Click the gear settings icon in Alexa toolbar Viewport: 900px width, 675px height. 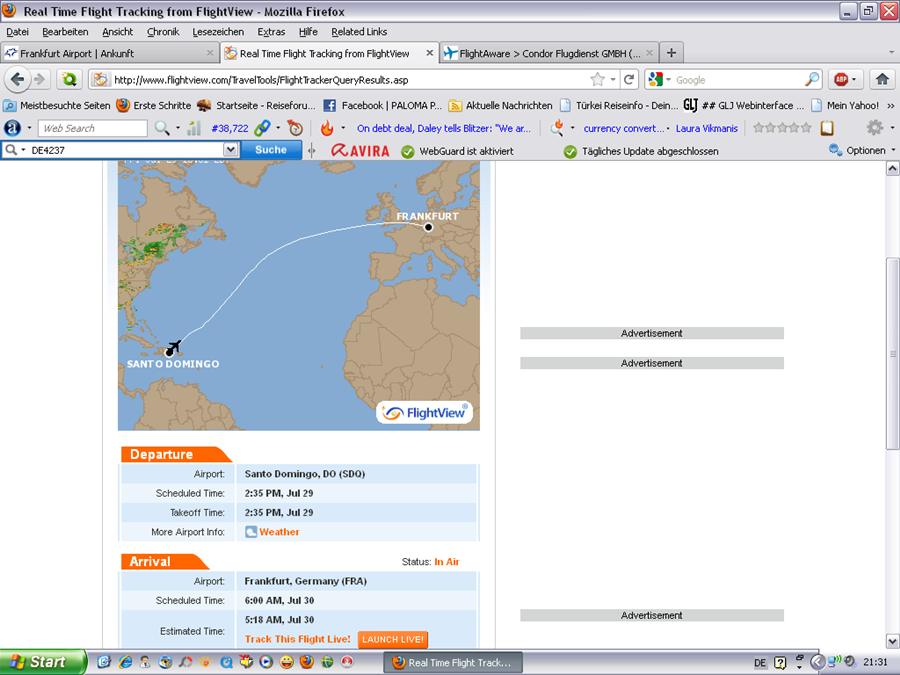pyautogui.click(x=874, y=127)
